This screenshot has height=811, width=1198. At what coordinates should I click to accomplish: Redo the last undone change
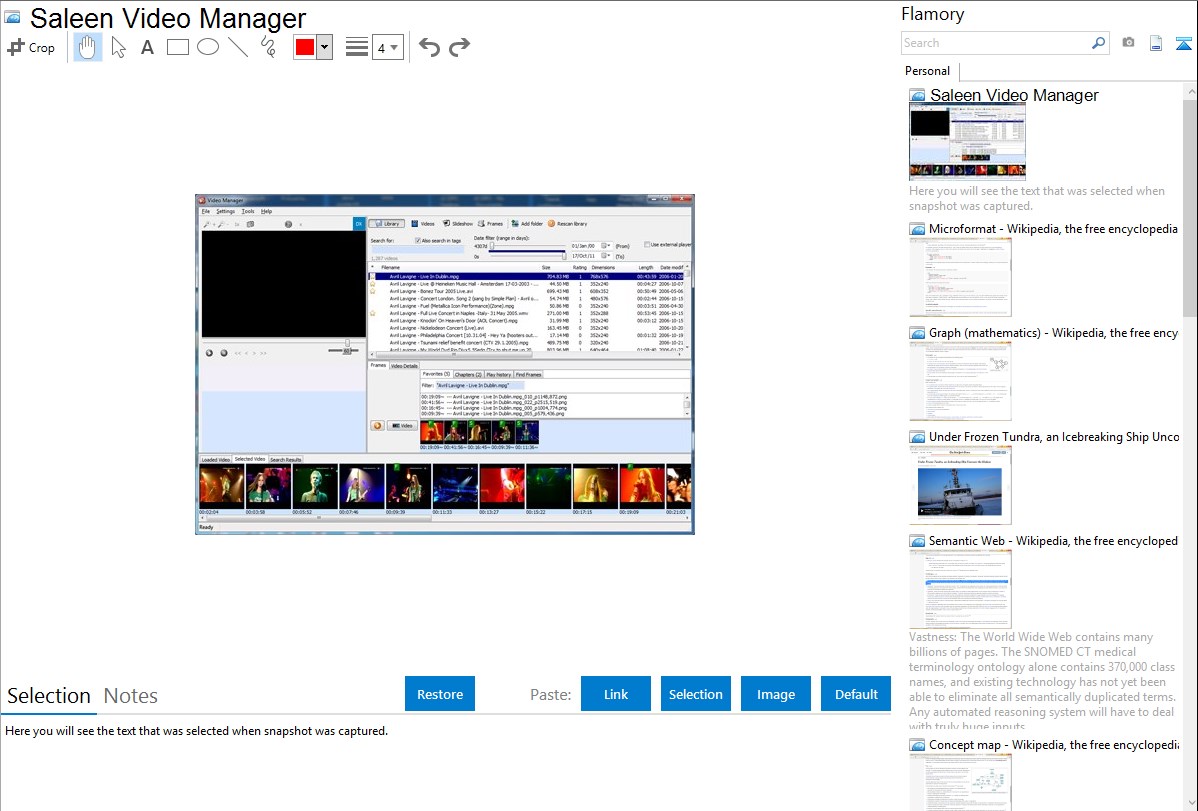pyautogui.click(x=459, y=47)
